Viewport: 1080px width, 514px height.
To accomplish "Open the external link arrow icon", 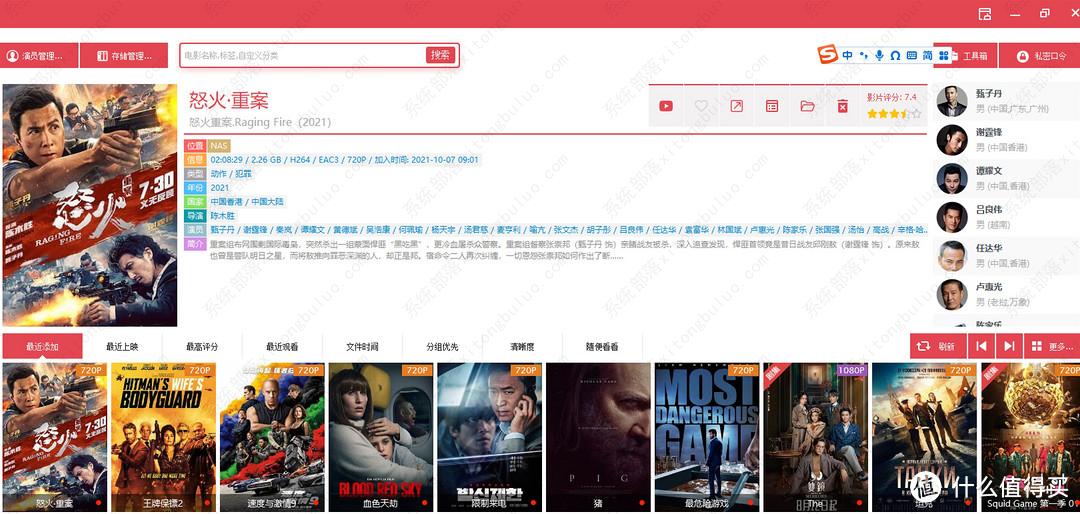I will (x=736, y=106).
